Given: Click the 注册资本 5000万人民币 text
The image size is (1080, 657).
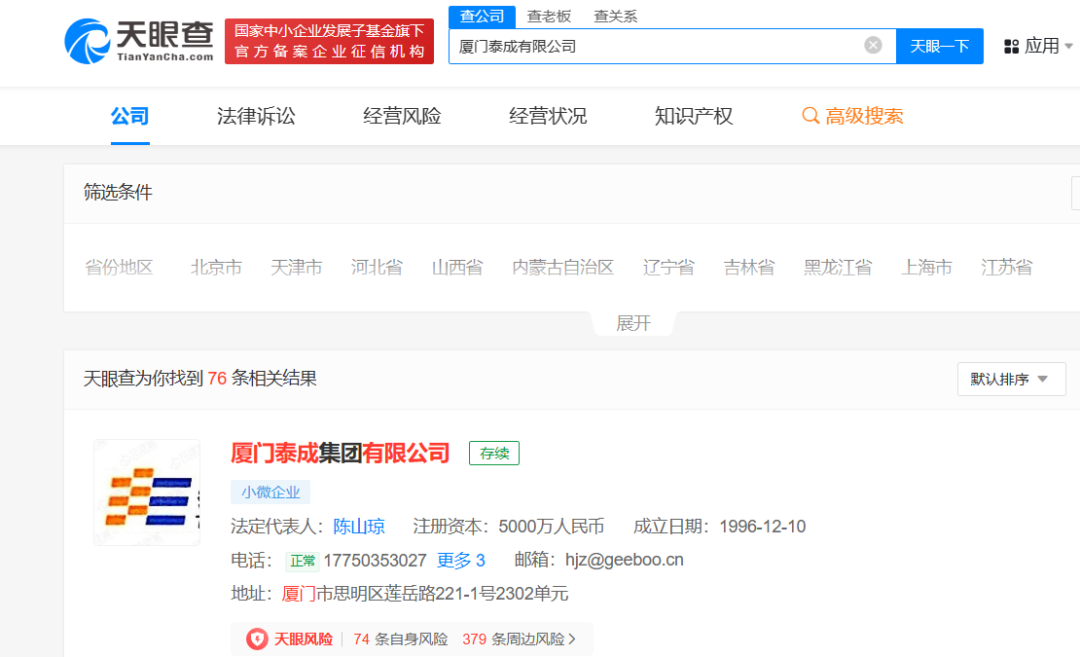Looking at the screenshot, I should (509, 527).
